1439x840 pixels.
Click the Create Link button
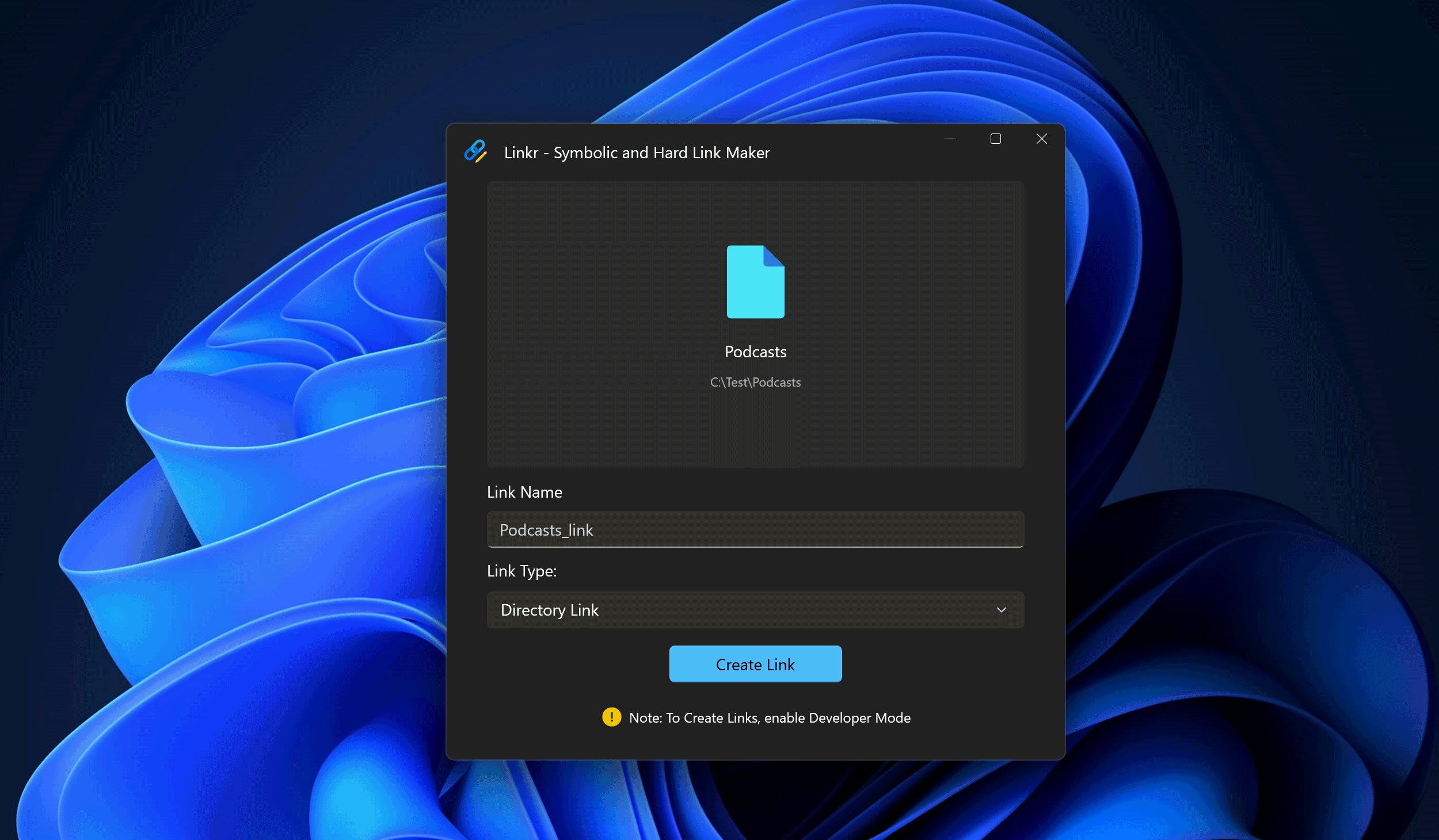(755, 664)
